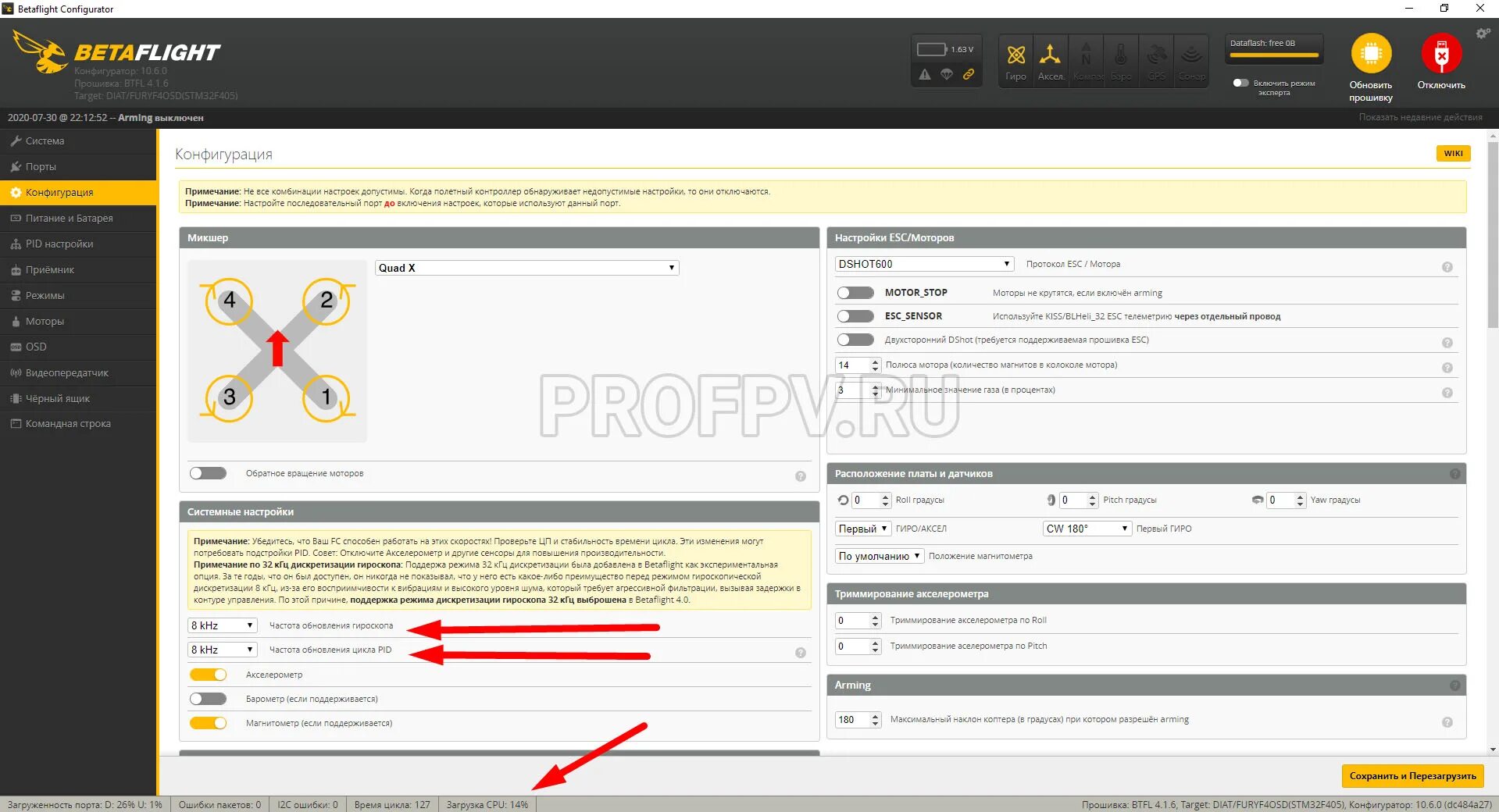Open gyro update frequency dropdown
The height and width of the screenshot is (812, 1499).
coord(223,625)
